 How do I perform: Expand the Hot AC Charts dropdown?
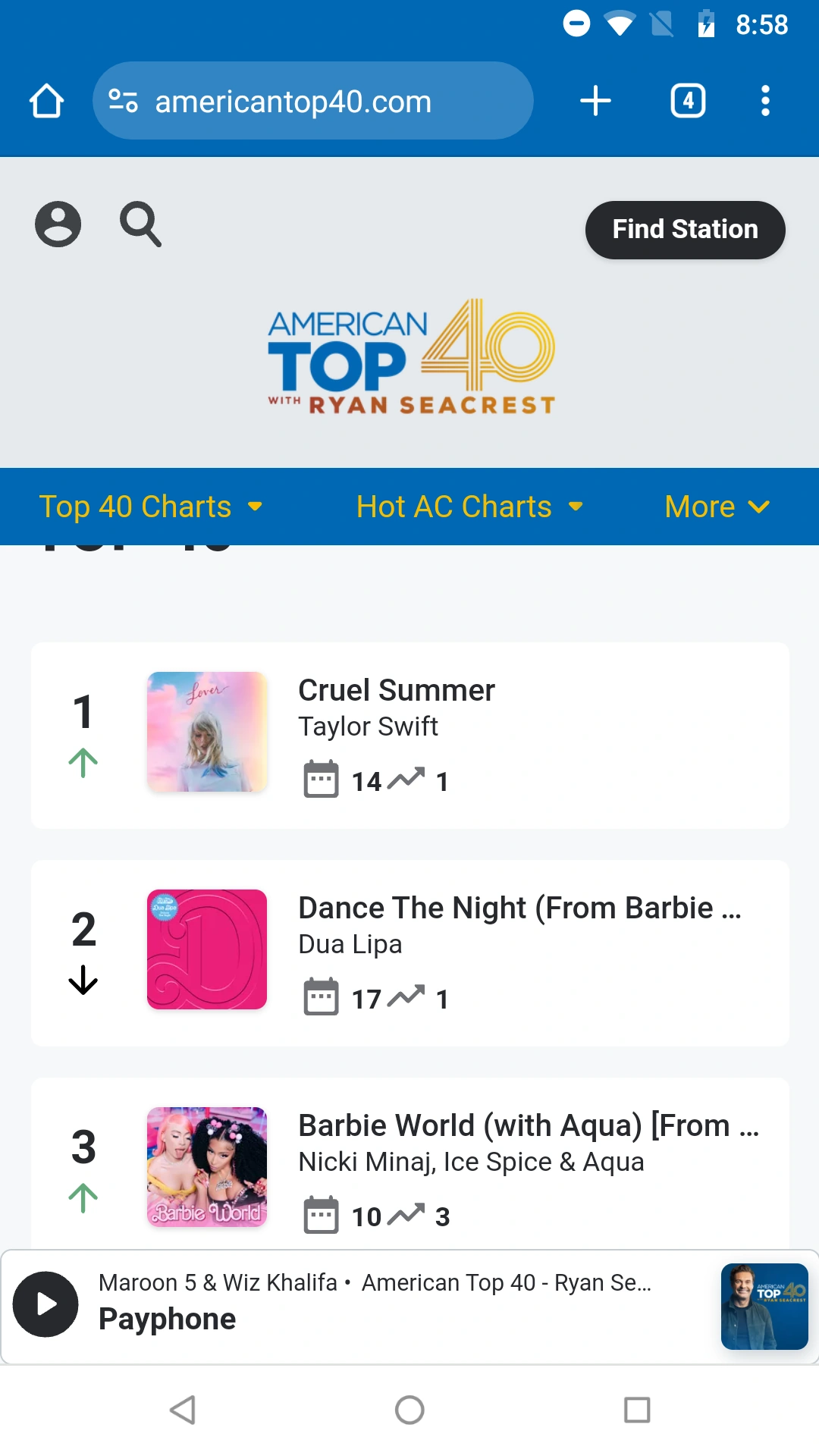(x=469, y=507)
